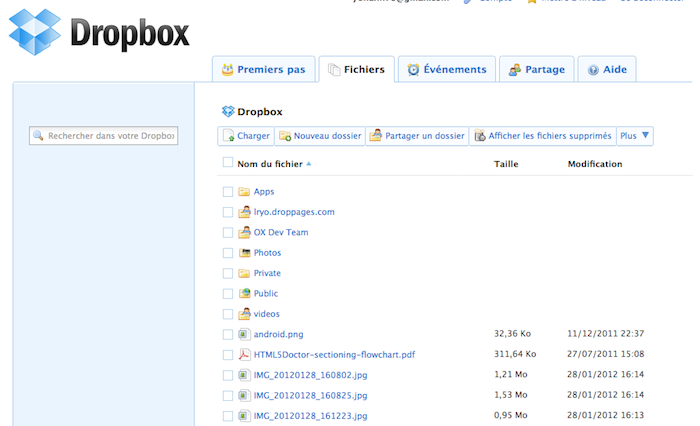Screen dimensions: 700x426
Task: Click the Public folder globe icon
Action: (244, 294)
